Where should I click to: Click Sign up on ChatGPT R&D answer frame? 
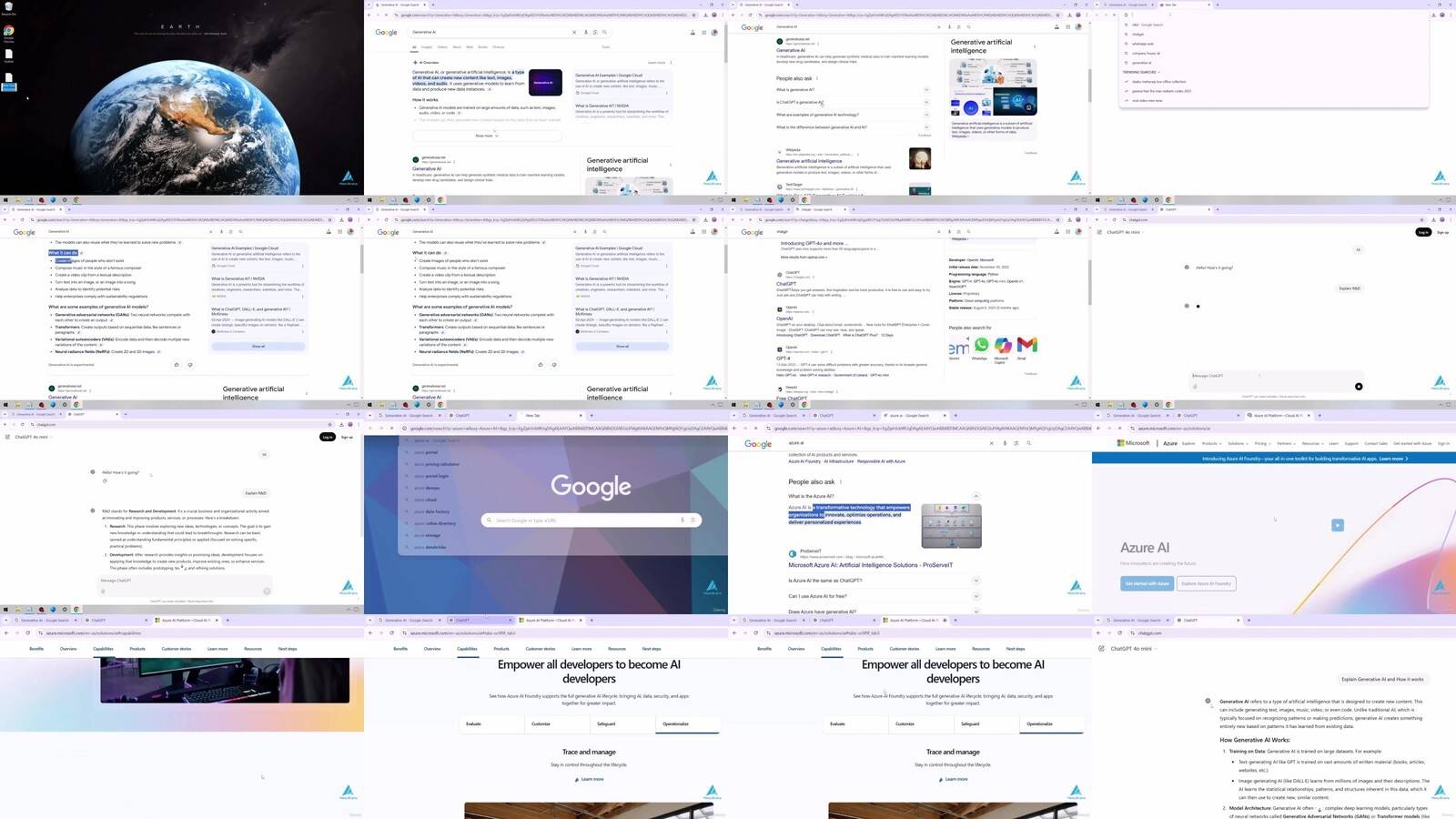347,437
